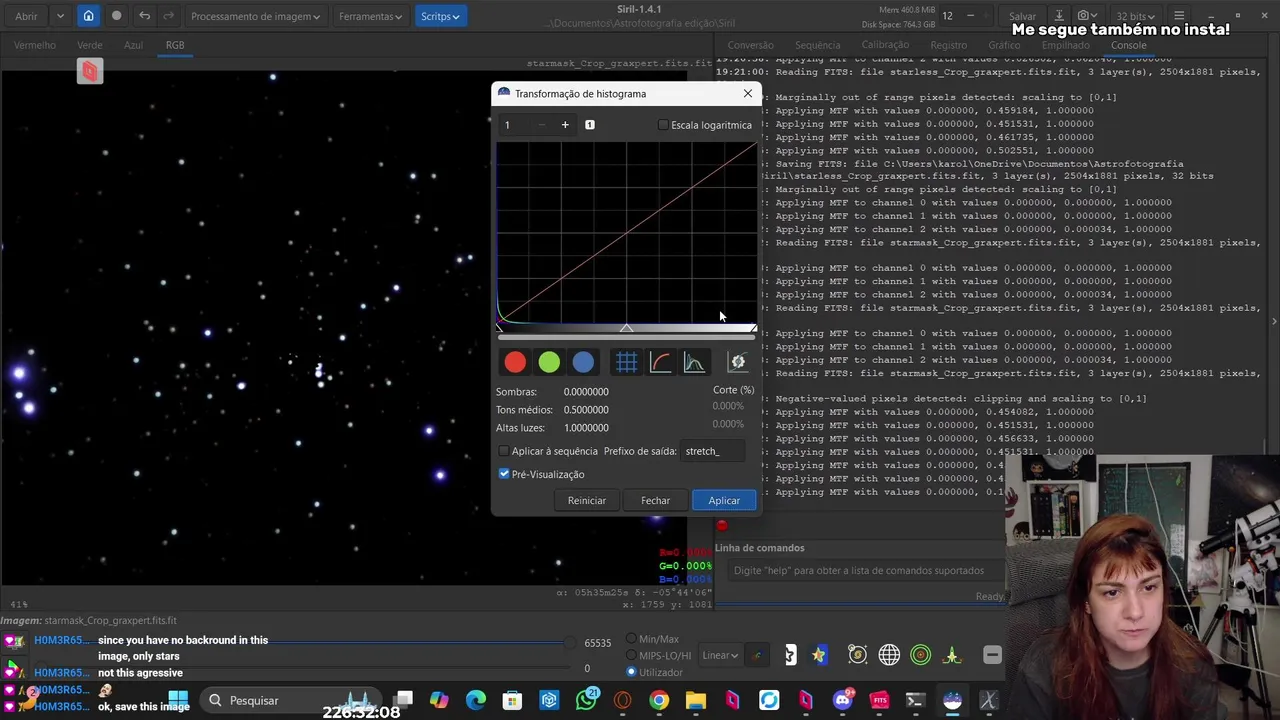Enable Aplicar à sequência checkbox

pyautogui.click(x=504, y=451)
